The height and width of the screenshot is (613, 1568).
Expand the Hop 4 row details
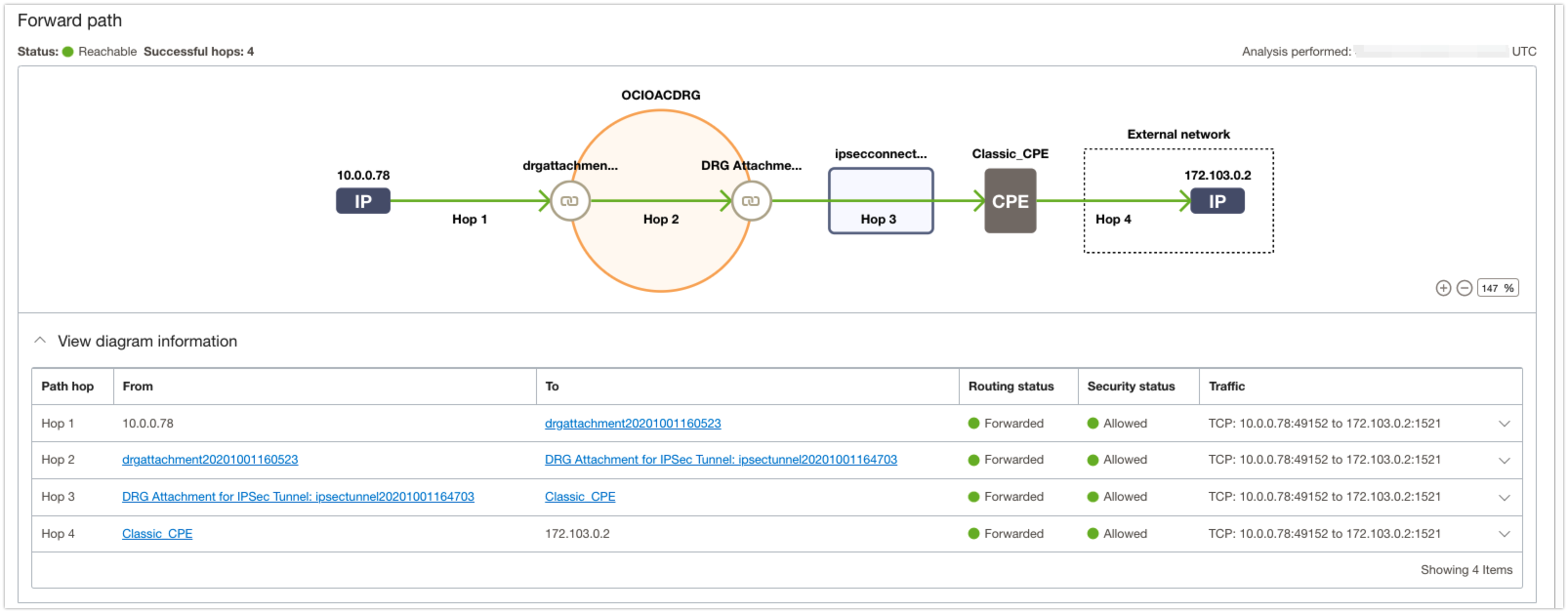pos(1505,534)
